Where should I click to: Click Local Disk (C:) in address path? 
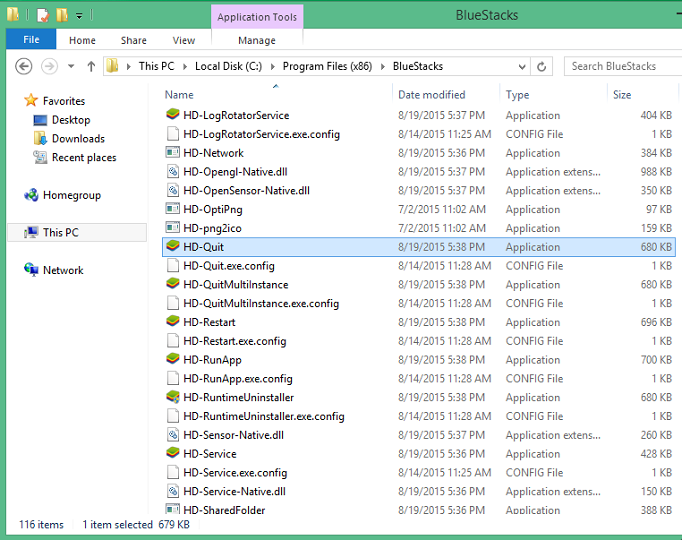pos(228,66)
